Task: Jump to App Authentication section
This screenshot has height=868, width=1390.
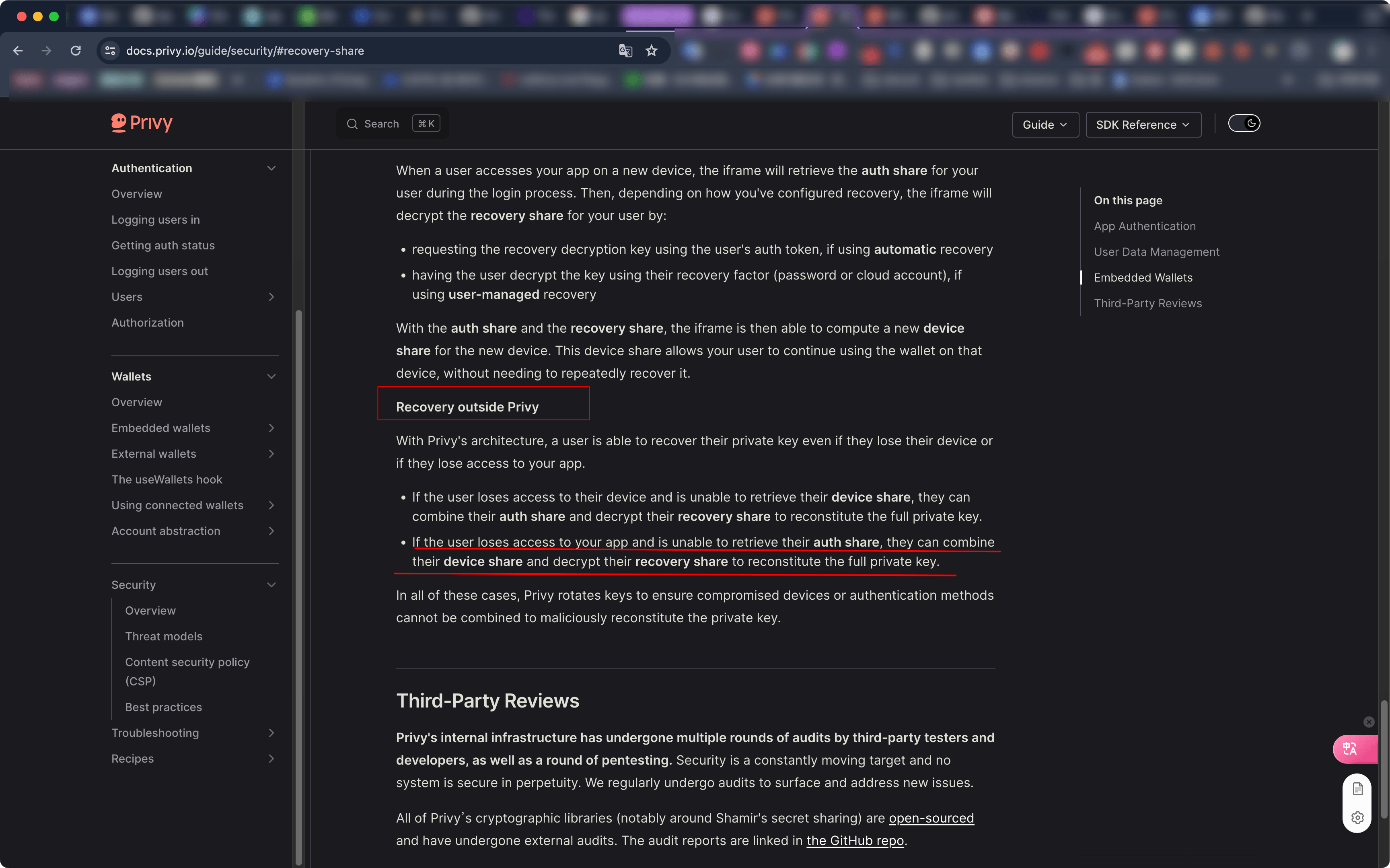Action: (1144, 226)
